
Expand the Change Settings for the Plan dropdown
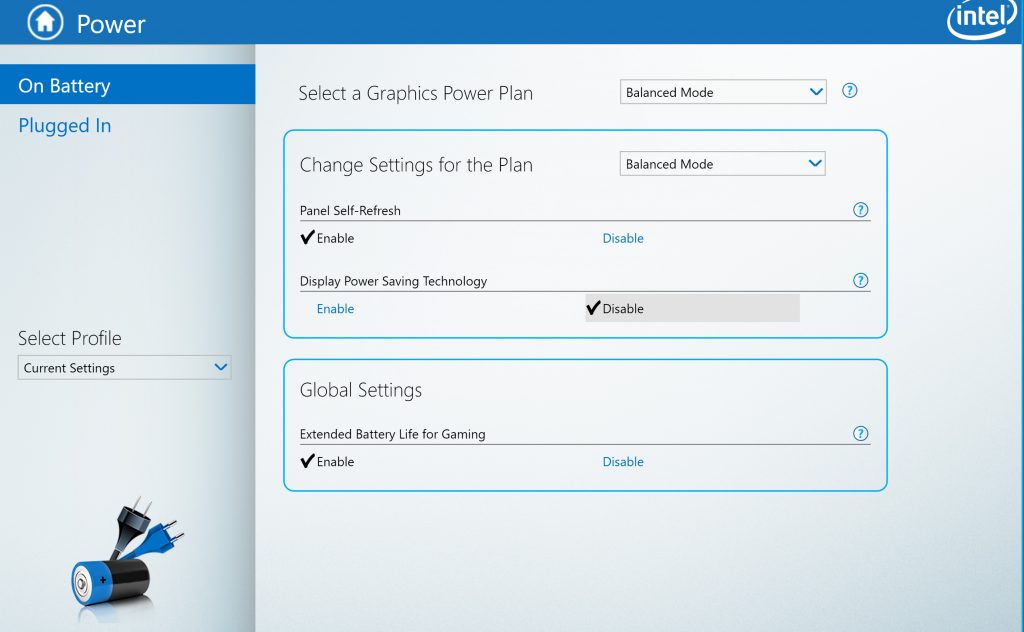tap(722, 164)
